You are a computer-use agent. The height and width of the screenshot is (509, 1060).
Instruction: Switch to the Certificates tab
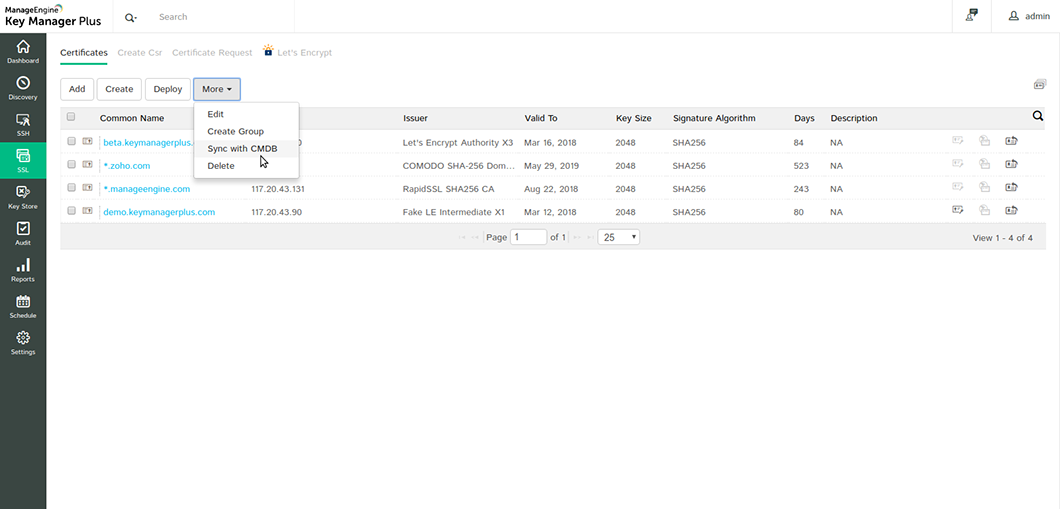[x=84, y=53]
